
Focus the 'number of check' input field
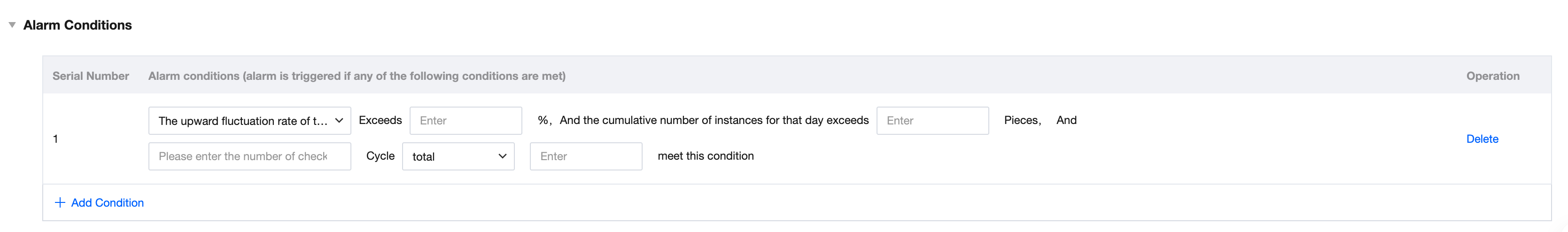click(249, 156)
